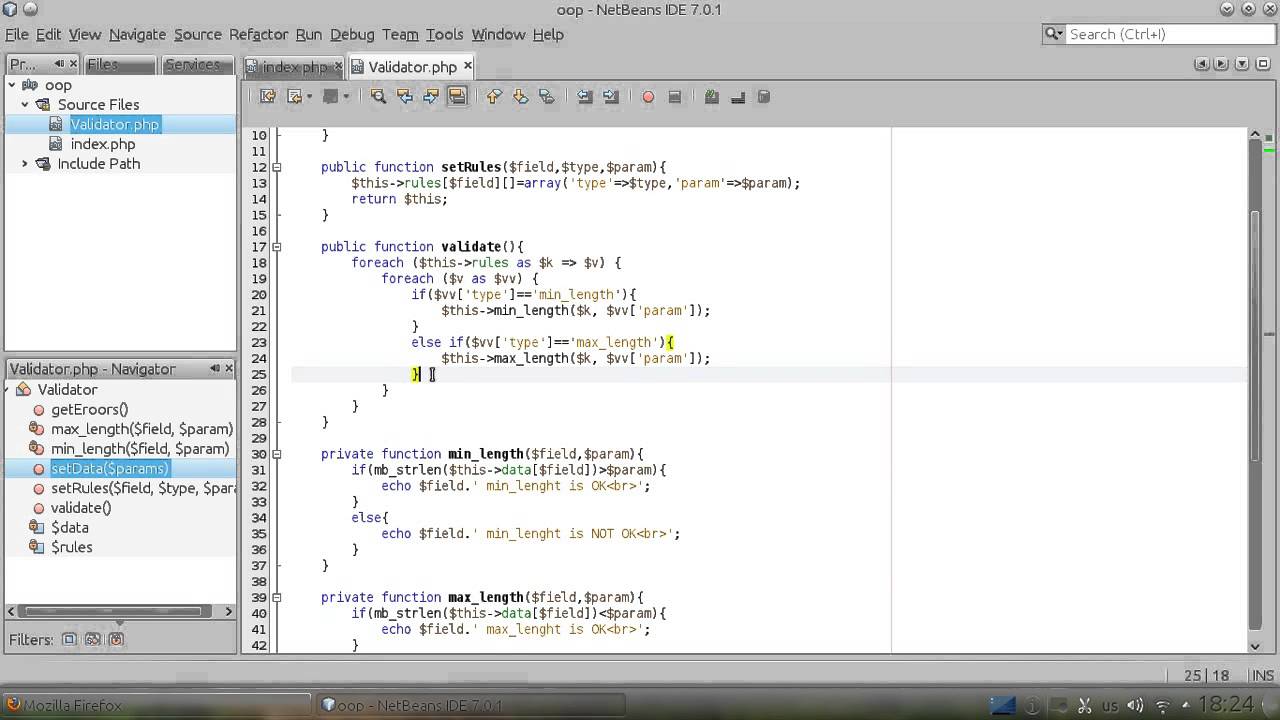Open the Refactor menu
The image size is (1280, 720).
tap(258, 34)
